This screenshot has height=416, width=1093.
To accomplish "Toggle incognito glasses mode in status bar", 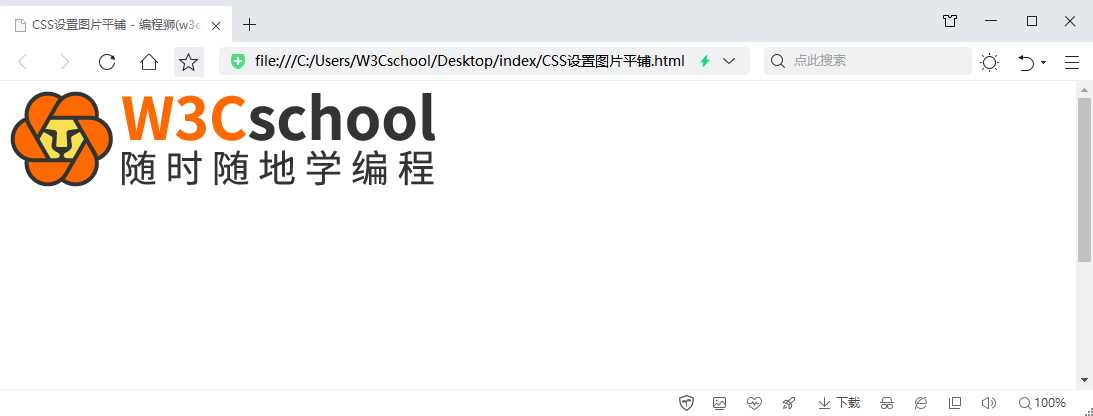I will 886,403.
